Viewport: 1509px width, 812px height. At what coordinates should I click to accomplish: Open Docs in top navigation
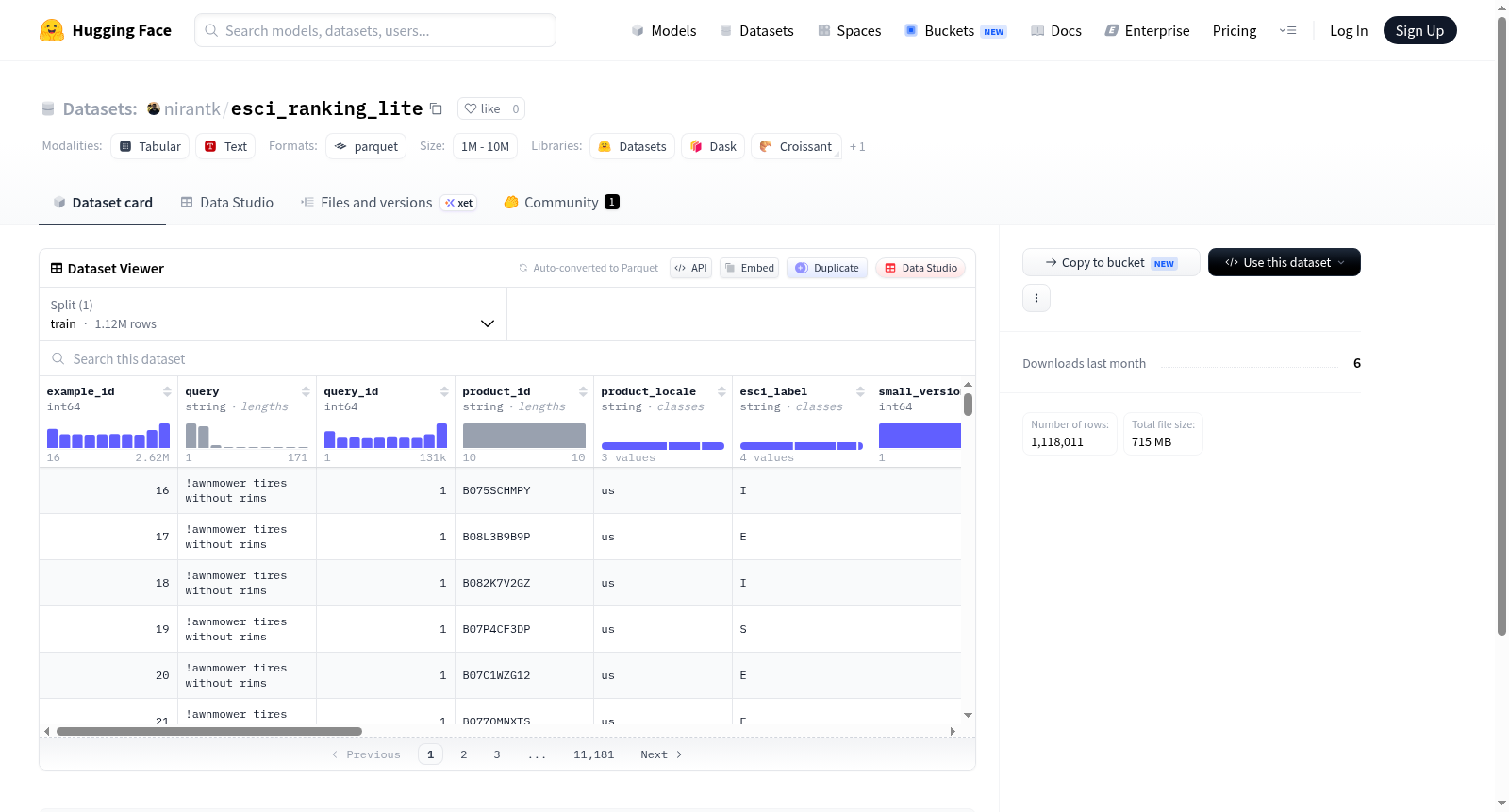1056,30
